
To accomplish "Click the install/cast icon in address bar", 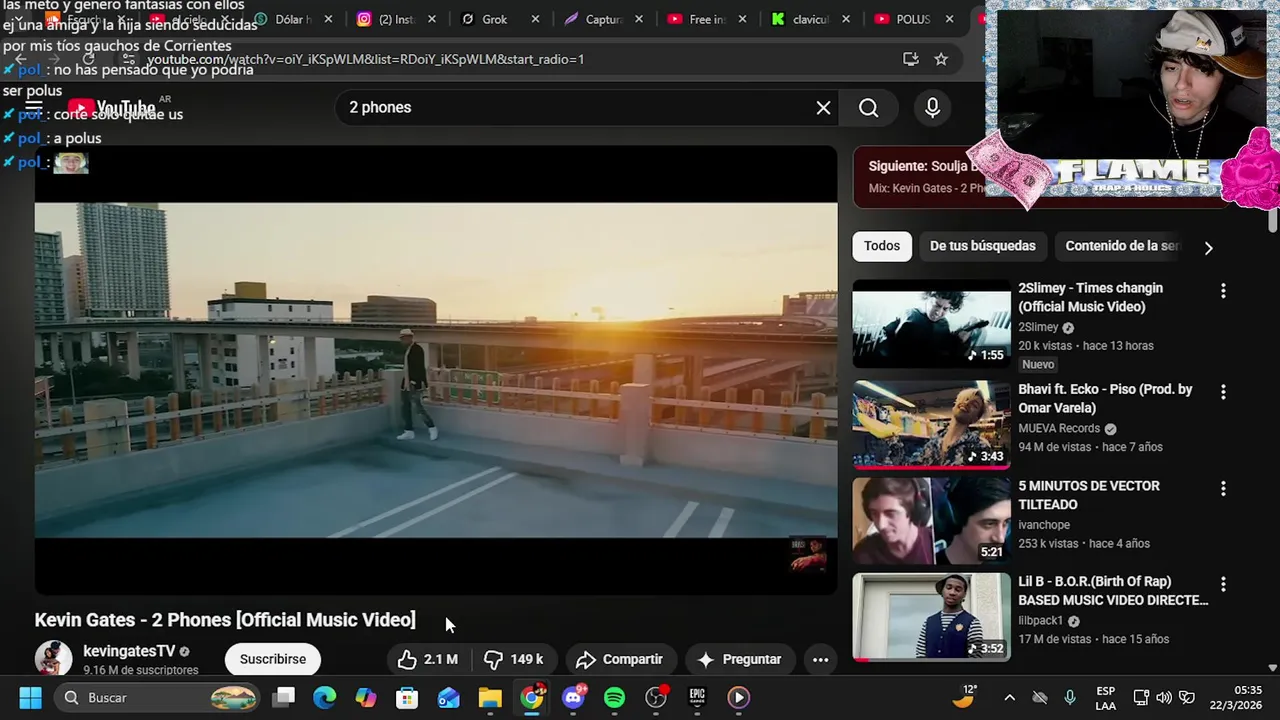I will [910, 59].
